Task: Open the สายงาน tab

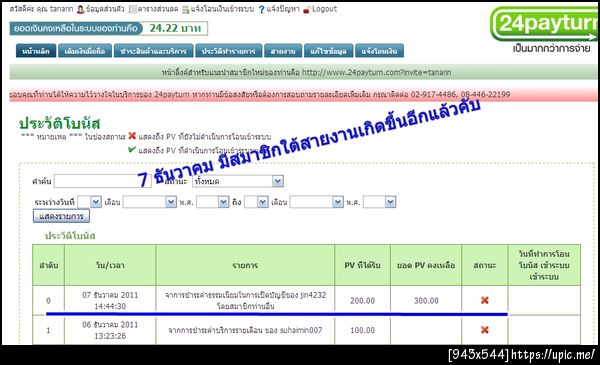Action: pos(283,51)
